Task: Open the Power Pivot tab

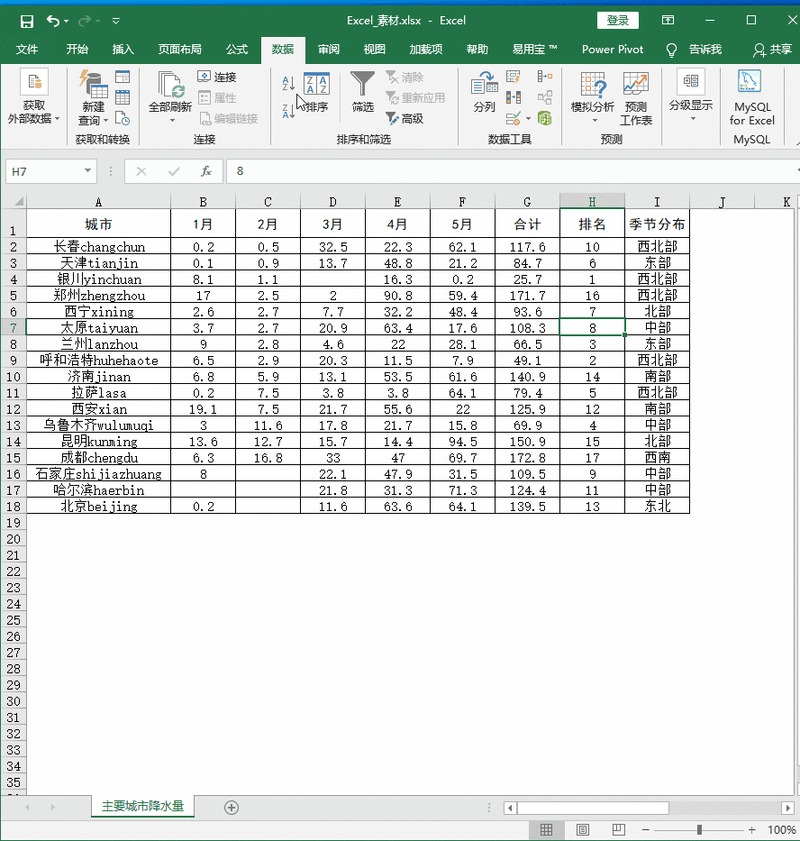Action: pyautogui.click(x=612, y=48)
